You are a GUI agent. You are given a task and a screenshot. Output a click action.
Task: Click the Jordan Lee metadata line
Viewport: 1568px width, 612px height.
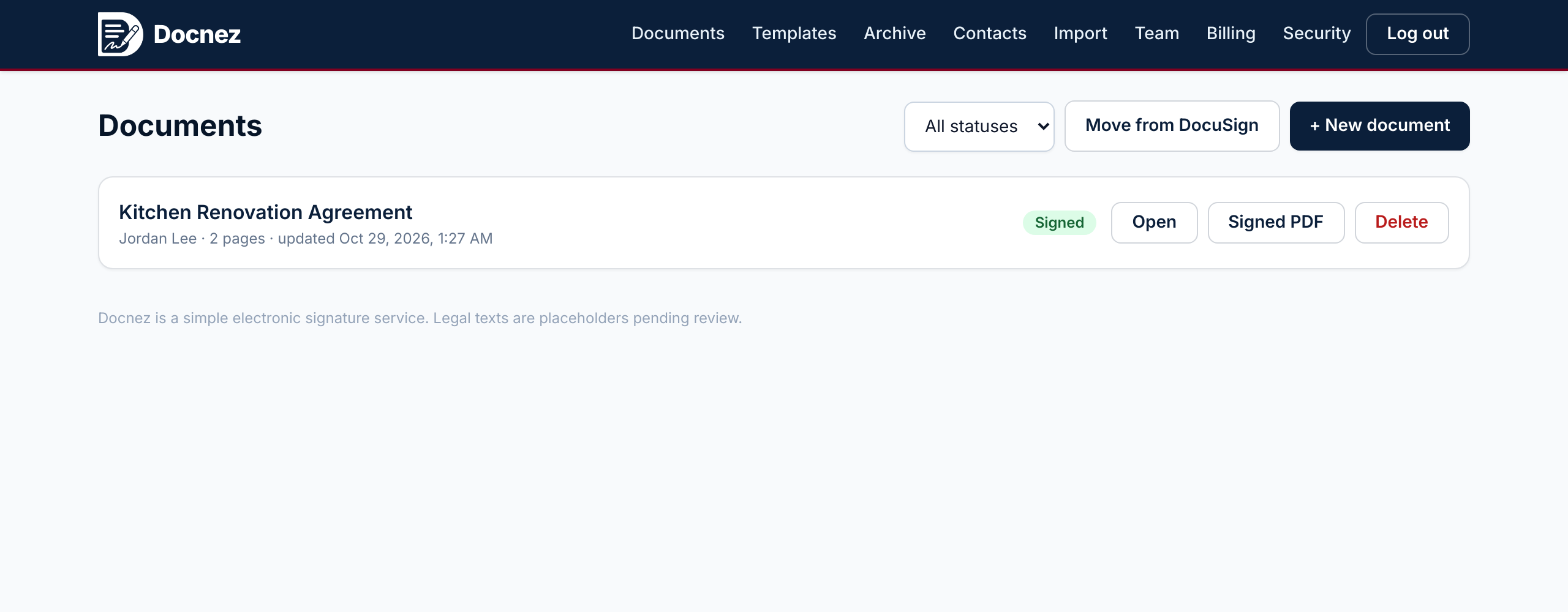tap(306, 239)
